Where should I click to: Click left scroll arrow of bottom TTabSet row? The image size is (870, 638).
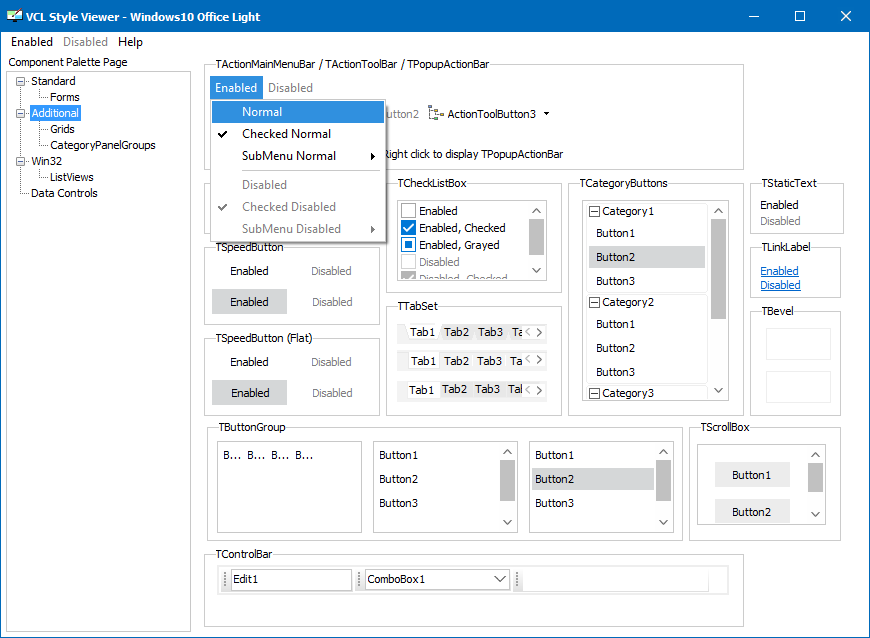tap(528, 389)
